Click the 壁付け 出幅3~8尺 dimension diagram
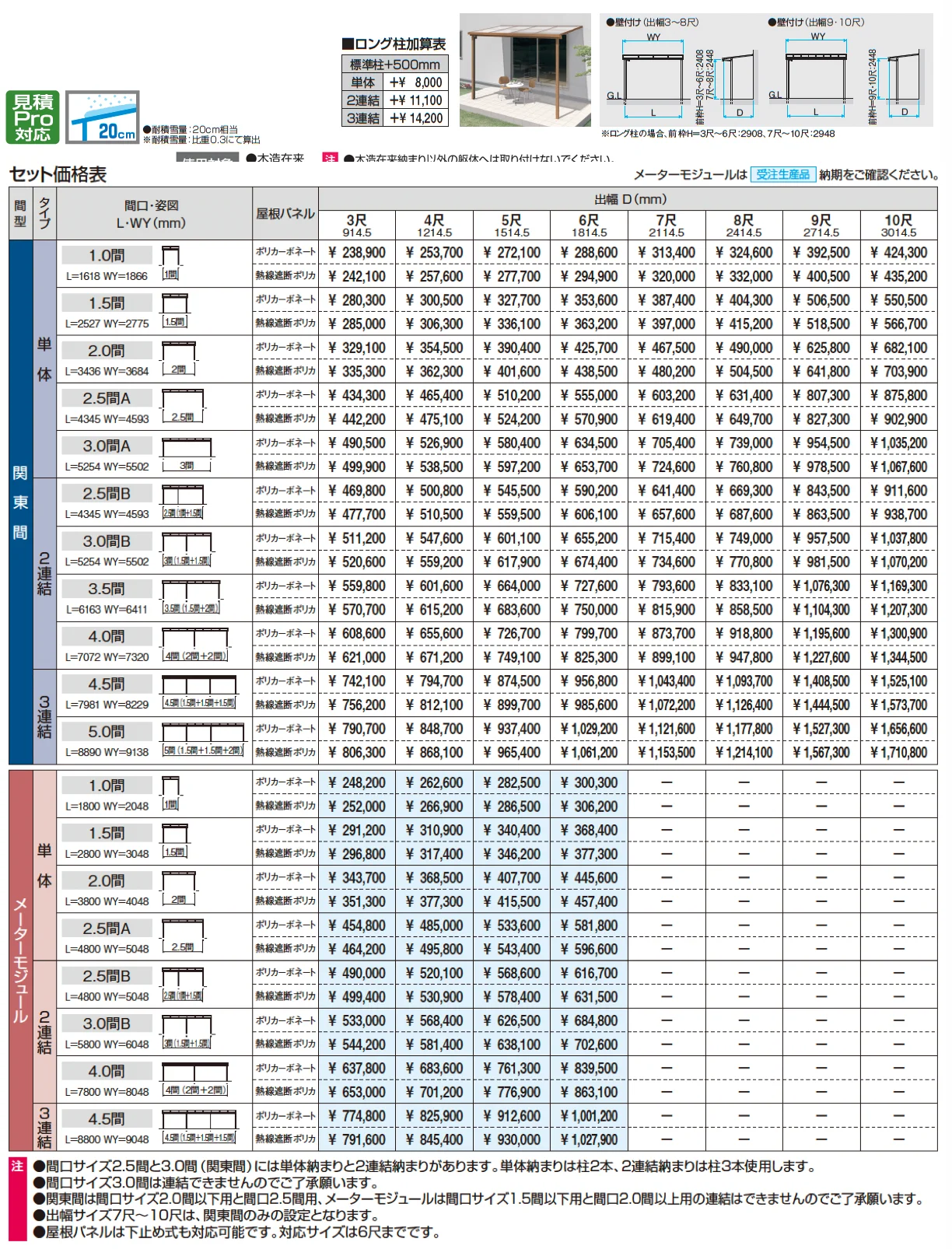Image resolution: width=952 pixels, height=1249 pixels. [681, 74]
